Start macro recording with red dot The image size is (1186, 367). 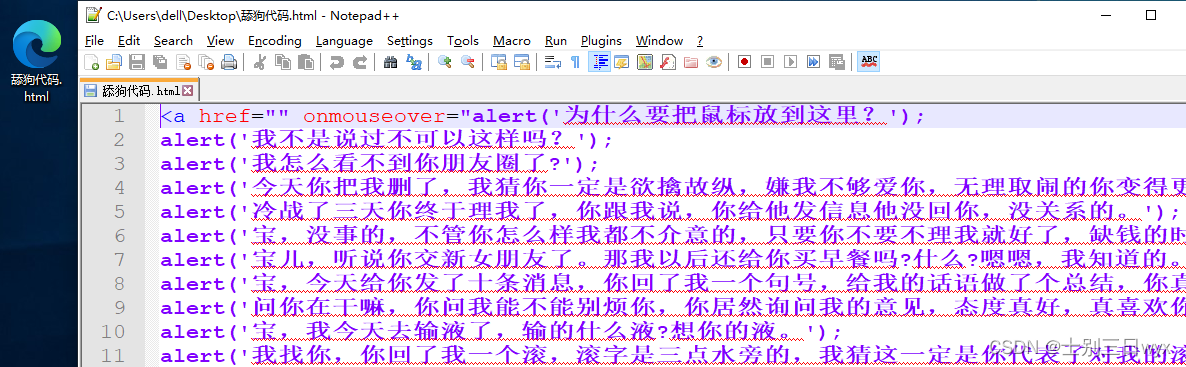click(744, 62)
